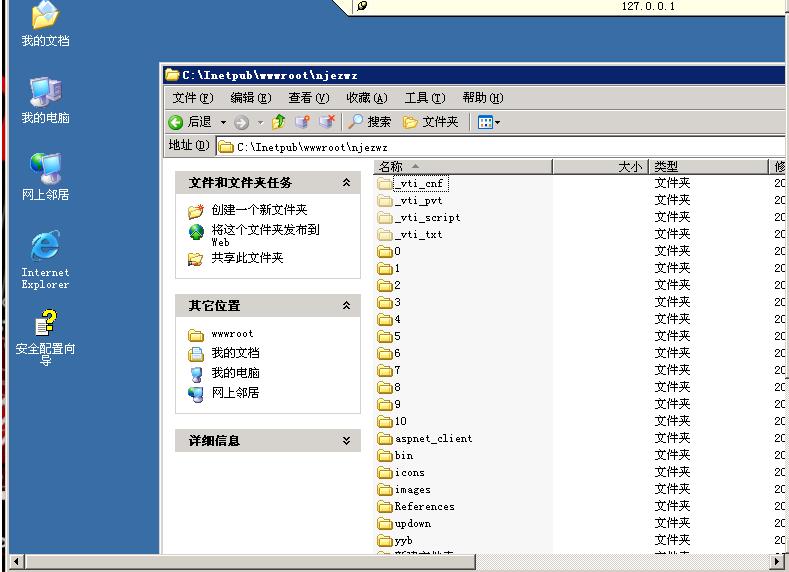Viewport: 789px width, 572px height.
Task: Select folder named 10
Action: (x=392, y=421)
